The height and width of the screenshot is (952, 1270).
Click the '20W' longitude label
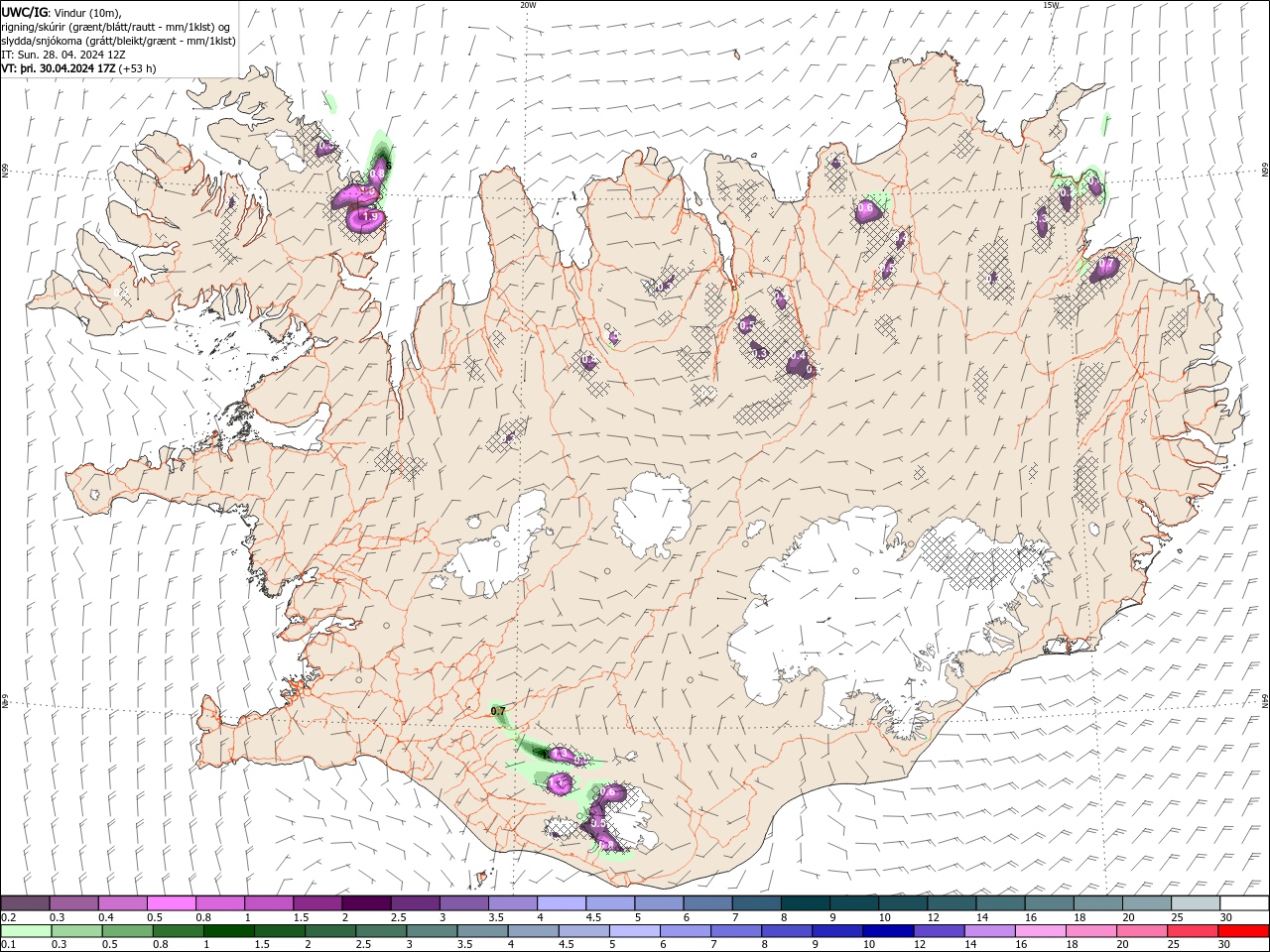(x=528, y=5)
